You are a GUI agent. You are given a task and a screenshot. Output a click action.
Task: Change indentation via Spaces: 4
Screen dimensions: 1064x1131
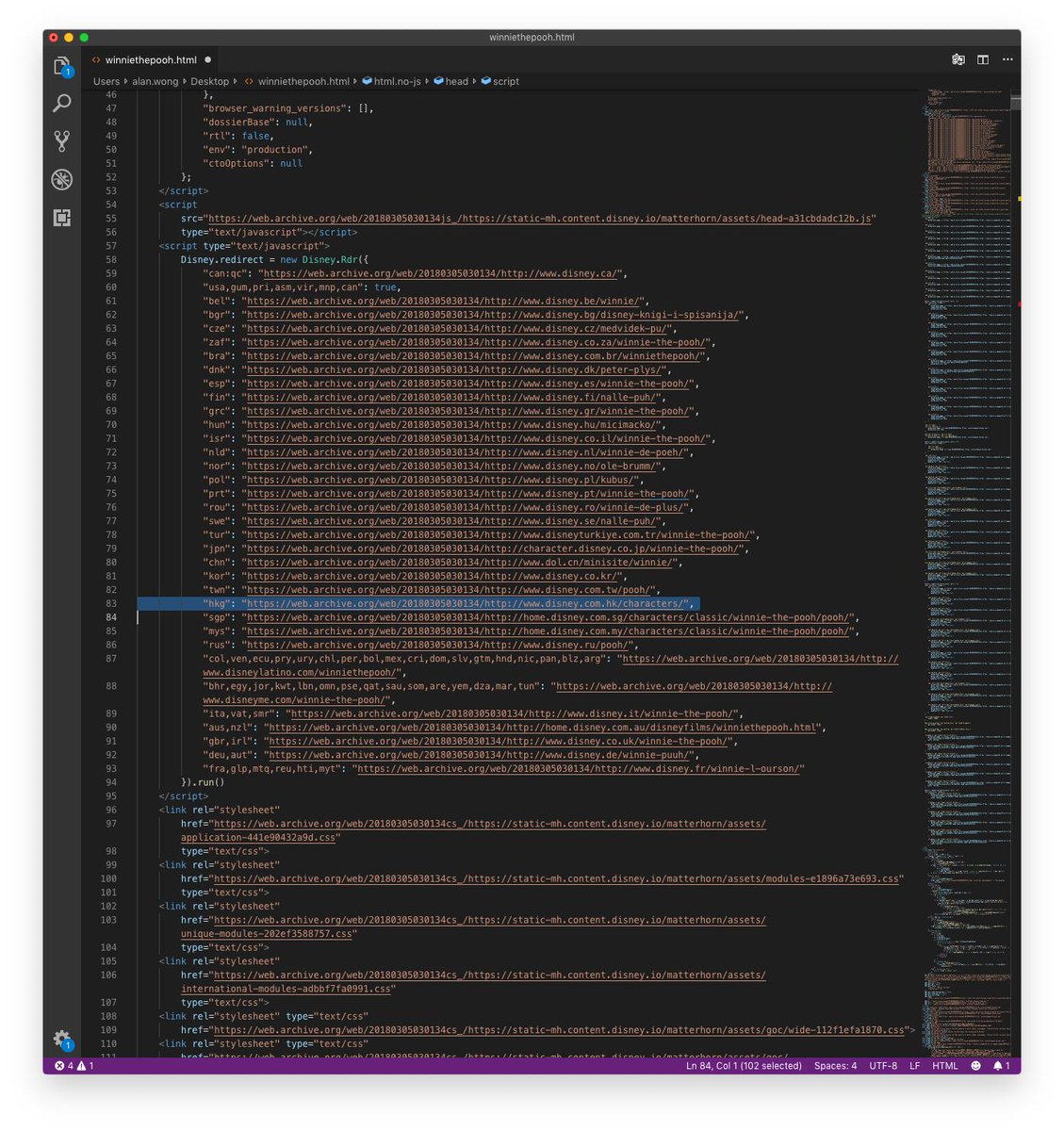pyautogui.click(x=835, y=1066)
